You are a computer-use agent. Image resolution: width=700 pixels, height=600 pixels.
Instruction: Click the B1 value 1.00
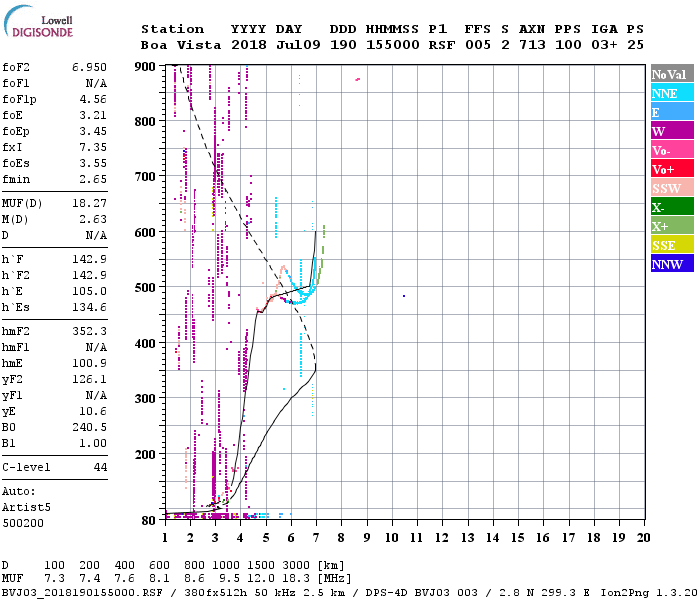[x=93, y=443]
